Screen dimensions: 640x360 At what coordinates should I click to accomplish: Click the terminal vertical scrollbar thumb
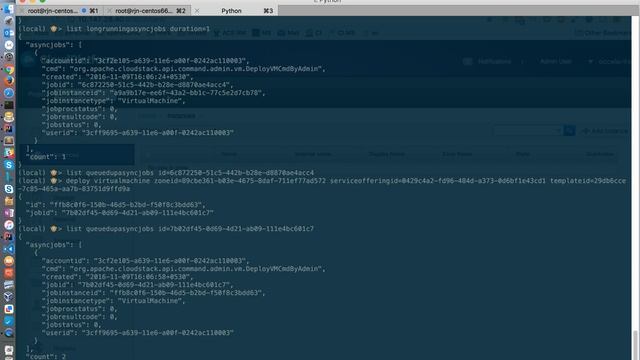[x=635, y=345]
